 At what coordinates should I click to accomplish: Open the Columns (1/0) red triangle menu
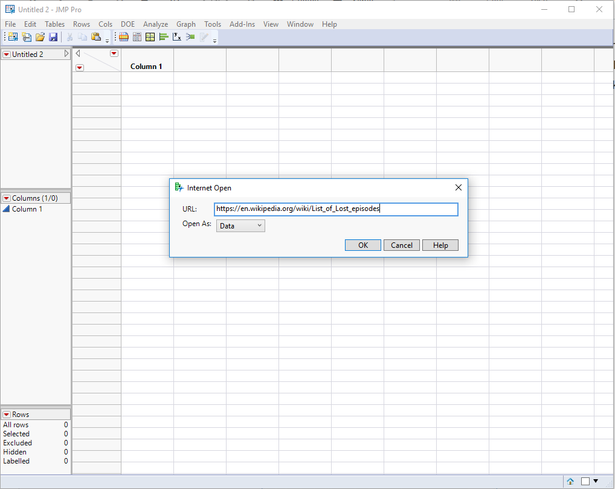[7, 198]
